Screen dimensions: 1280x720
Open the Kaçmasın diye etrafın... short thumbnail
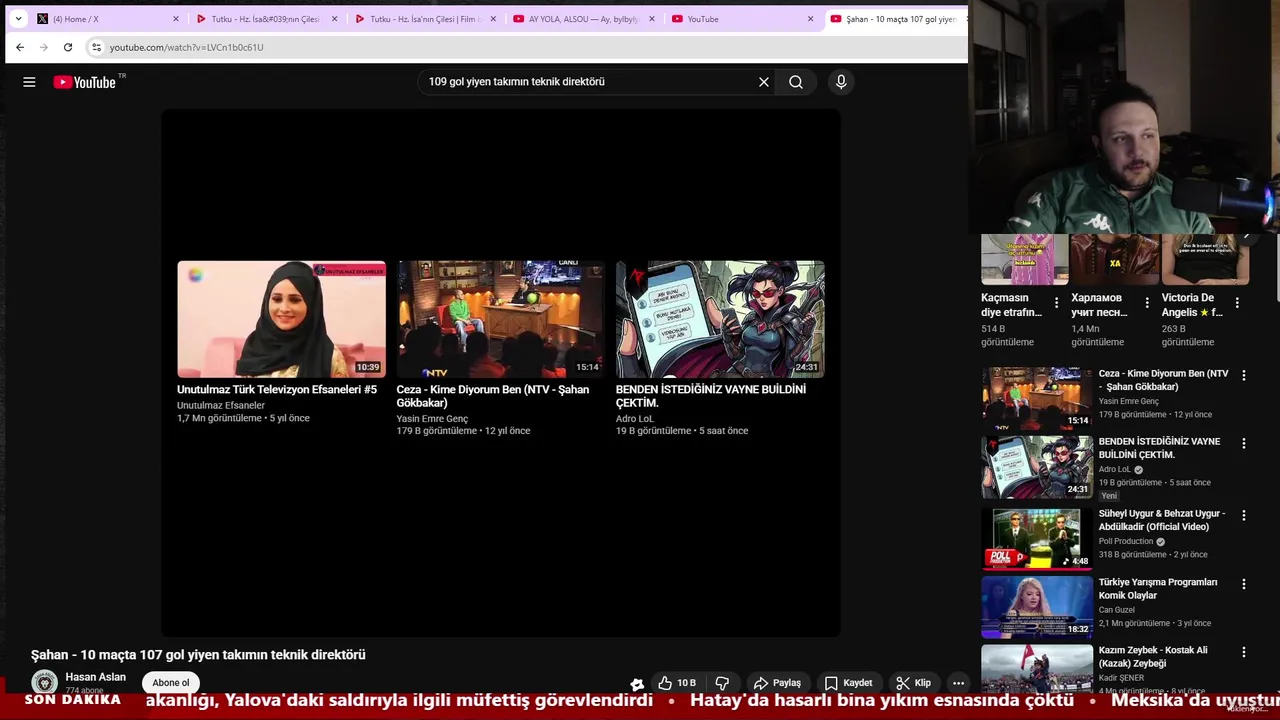point(1025,260)
